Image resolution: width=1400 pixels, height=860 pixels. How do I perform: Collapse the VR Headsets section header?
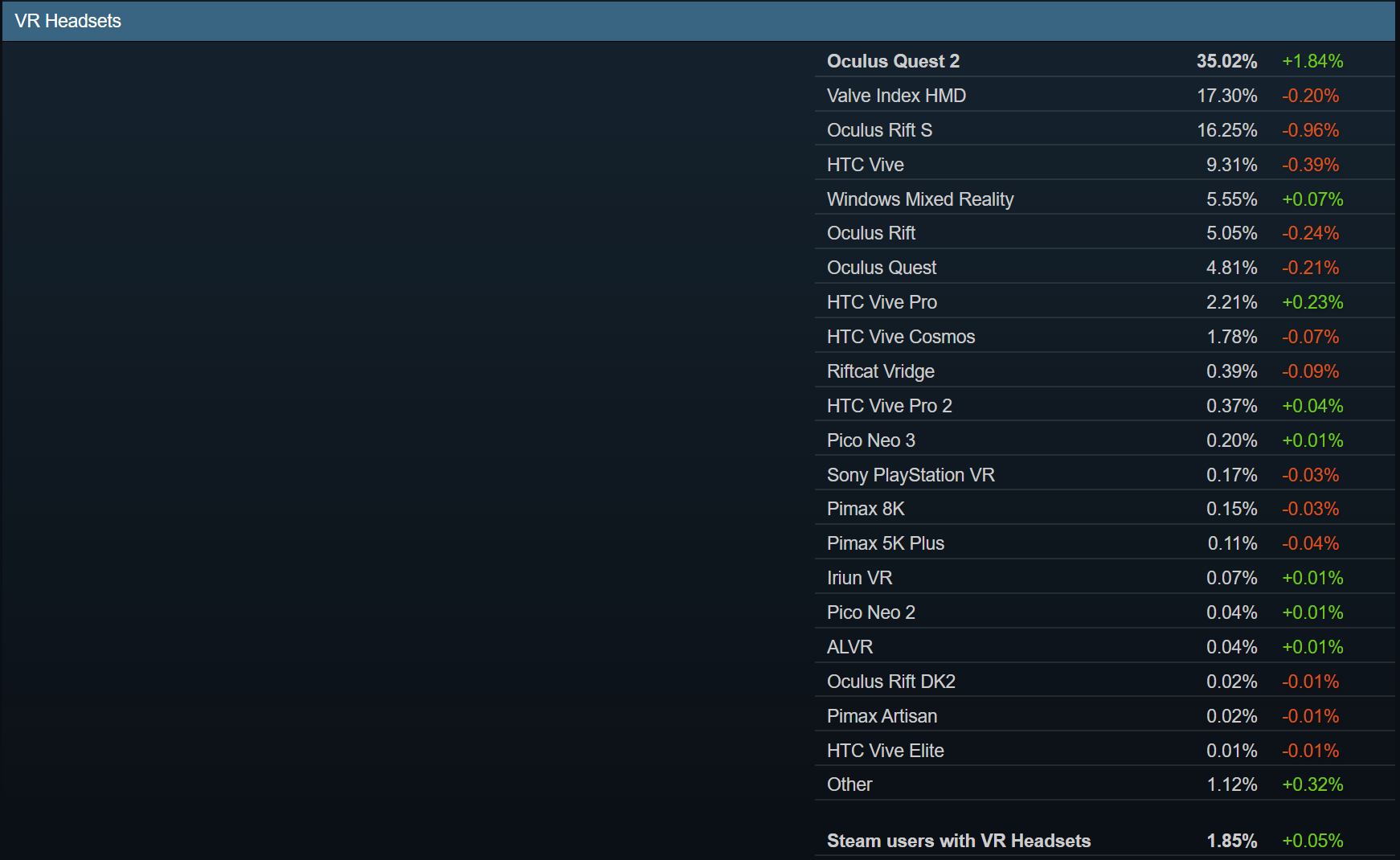(x=68, y=21)
